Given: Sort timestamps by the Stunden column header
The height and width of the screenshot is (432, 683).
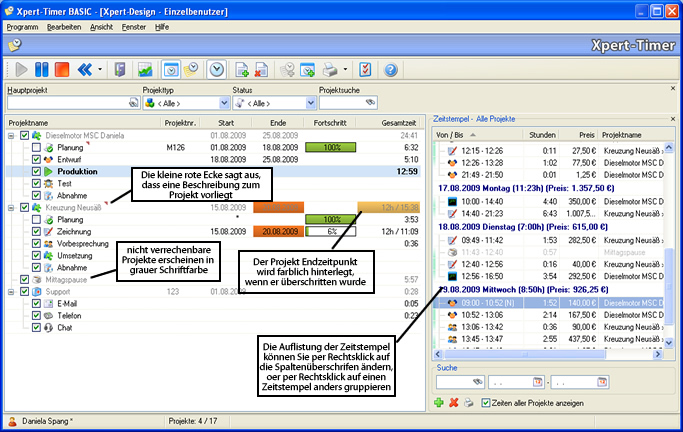Looking at the screenshot, I should pyautogui.click(x=540, y=135).
